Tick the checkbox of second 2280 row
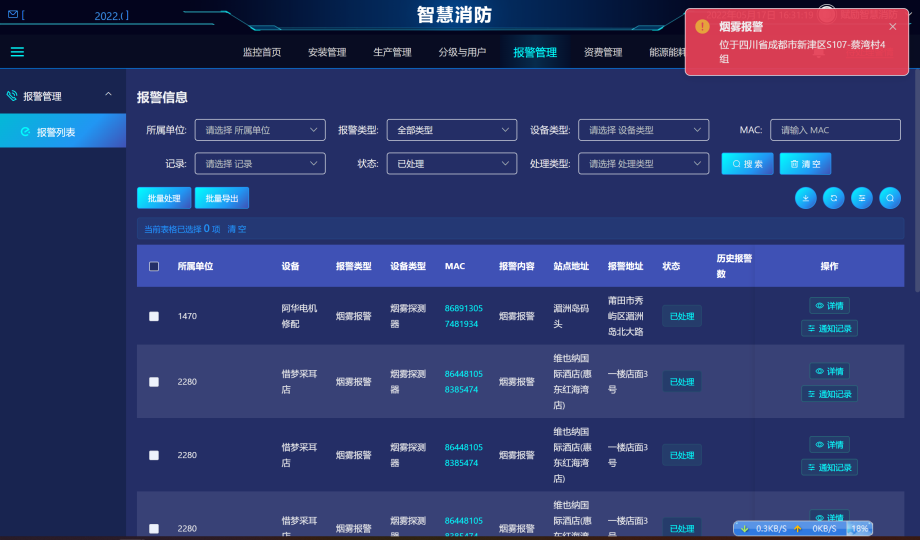 (154, 455)
